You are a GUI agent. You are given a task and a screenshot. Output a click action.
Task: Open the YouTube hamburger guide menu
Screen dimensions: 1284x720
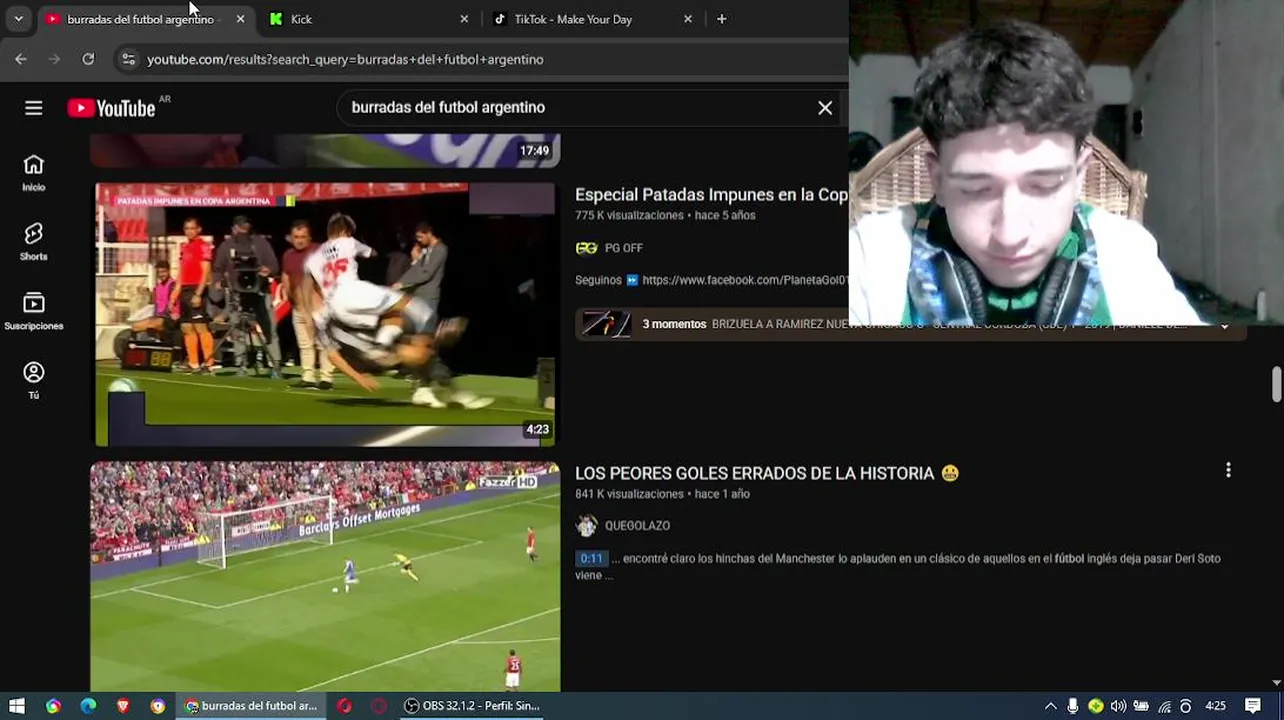click(x=34, y=108)
